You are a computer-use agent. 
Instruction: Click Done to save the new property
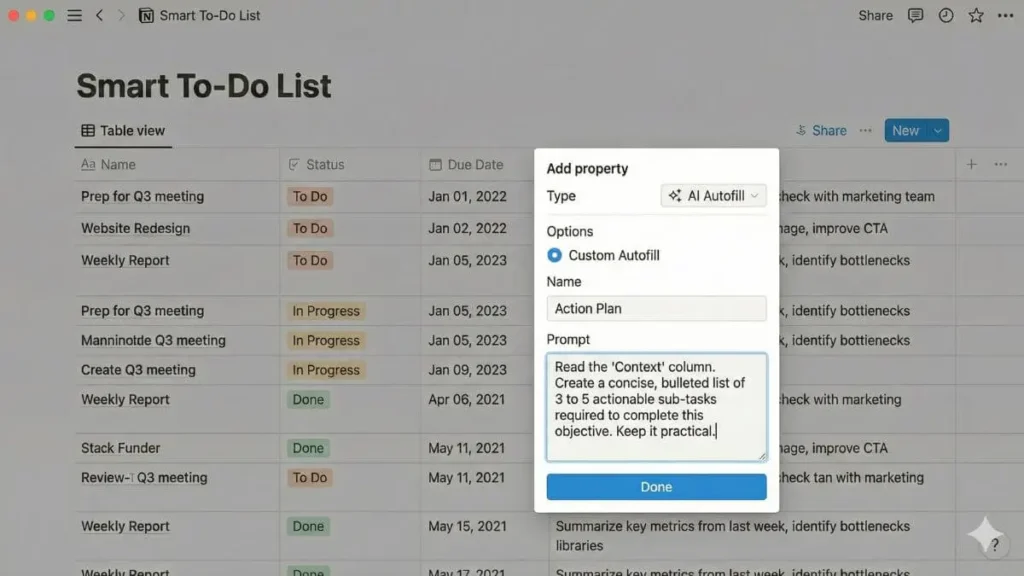click(x=656, y=487)
